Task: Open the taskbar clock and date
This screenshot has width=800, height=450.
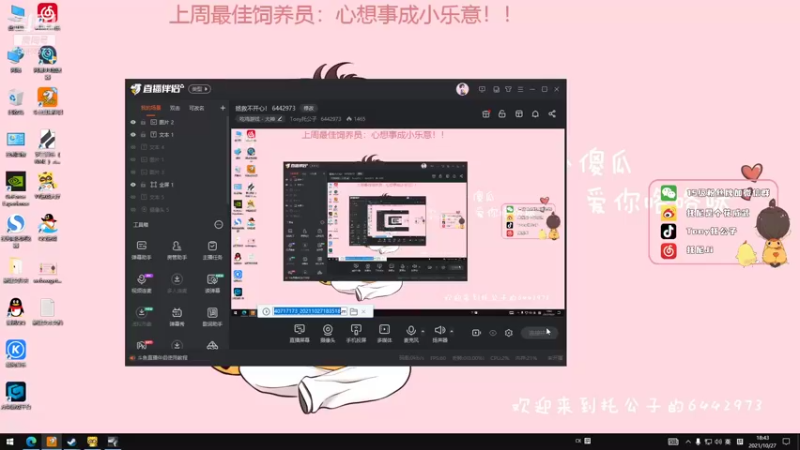Action: coord(762,442)
